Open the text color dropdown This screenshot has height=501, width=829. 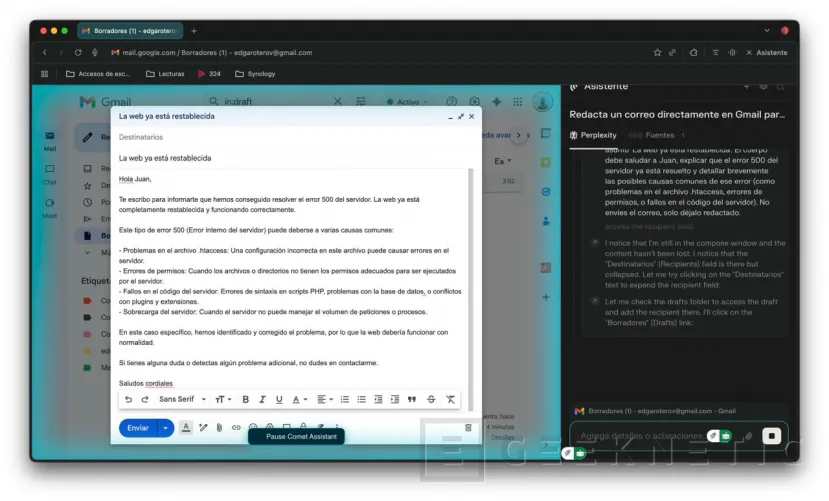[x=300, y=400]
